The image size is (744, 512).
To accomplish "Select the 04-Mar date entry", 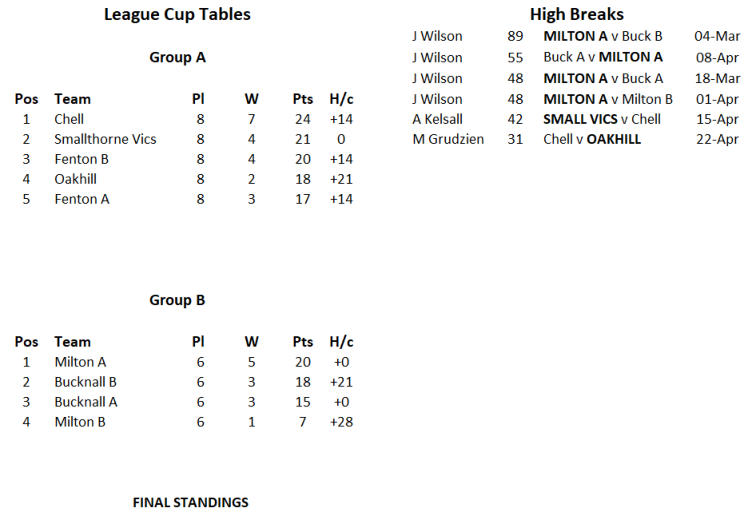I will [717, 36].
